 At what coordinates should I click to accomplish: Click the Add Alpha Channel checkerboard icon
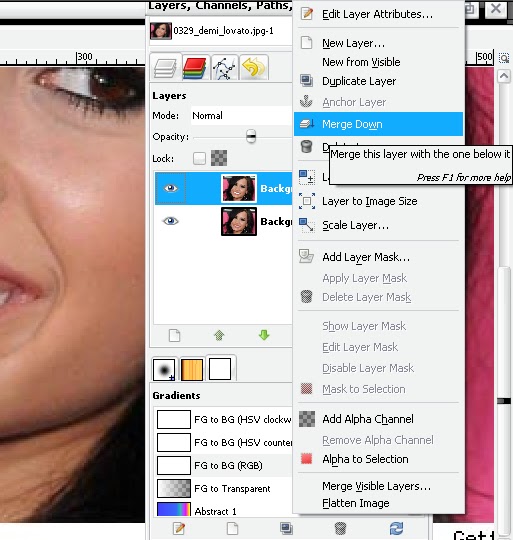[x=306, y=419]
